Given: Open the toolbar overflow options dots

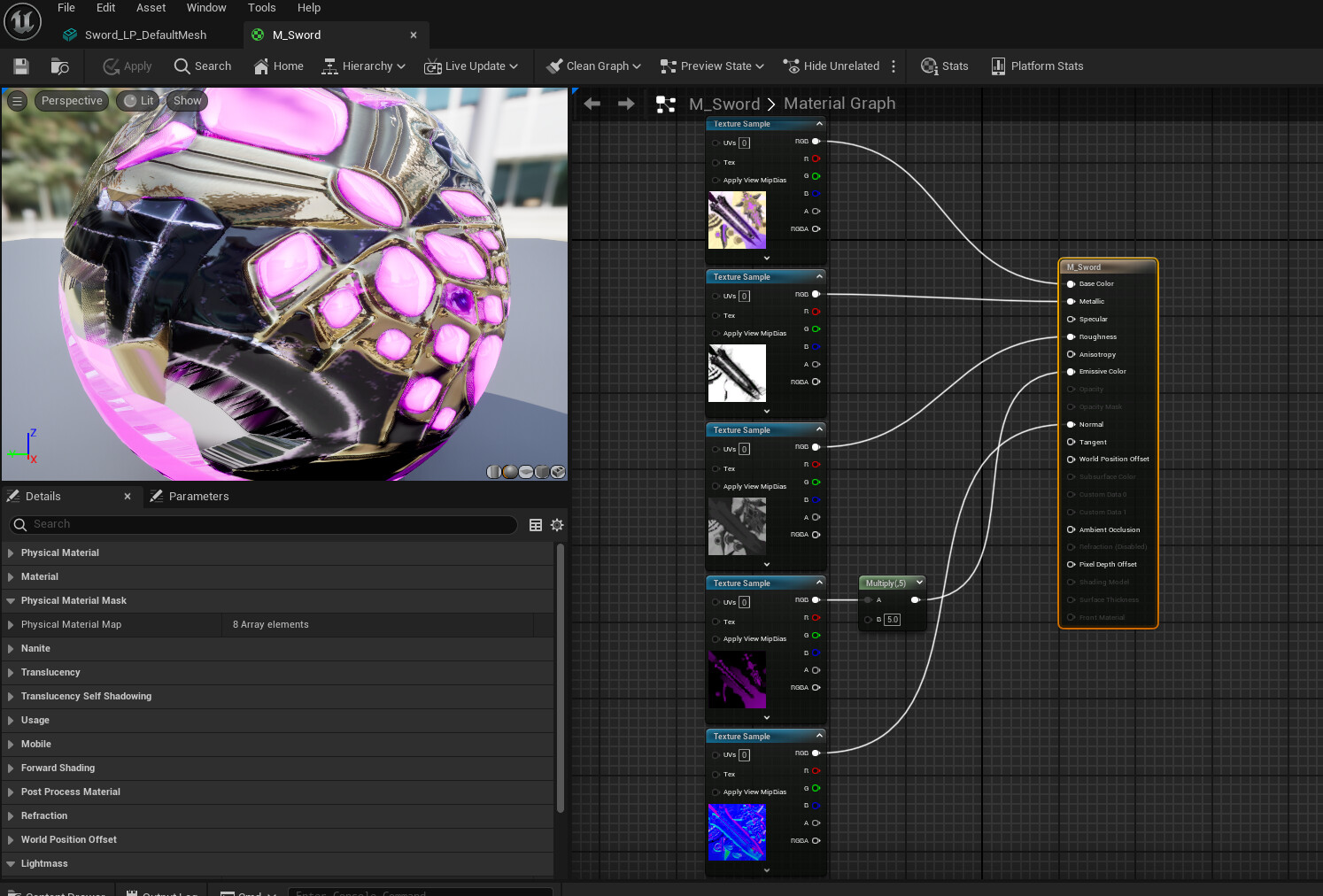Looking at the screenshot, I should [x=894, y=66].
